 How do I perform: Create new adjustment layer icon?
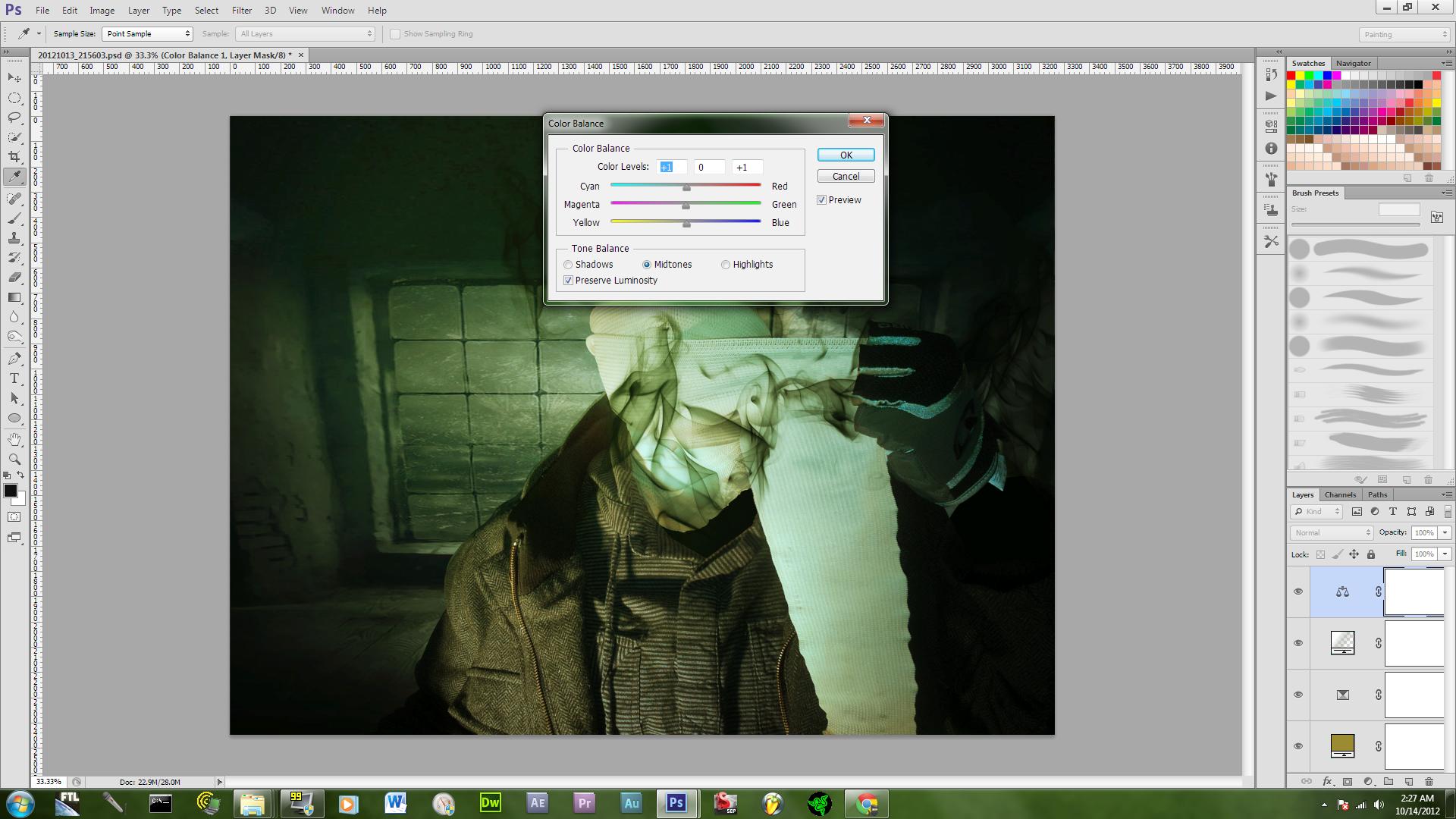[1368, 781]
